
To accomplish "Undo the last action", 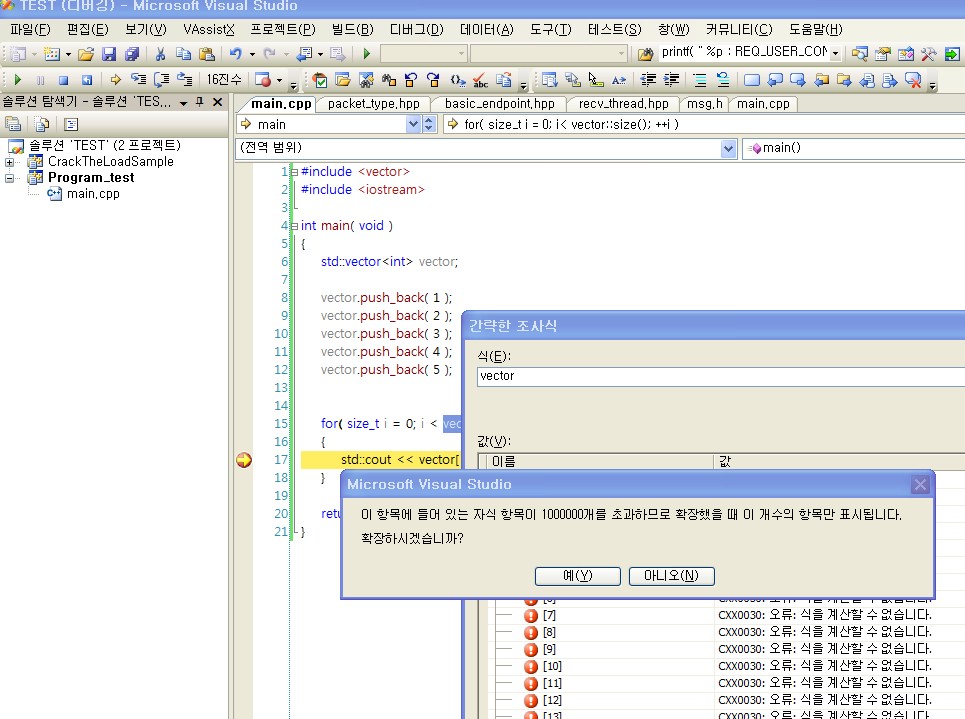I will click(236, 54).
